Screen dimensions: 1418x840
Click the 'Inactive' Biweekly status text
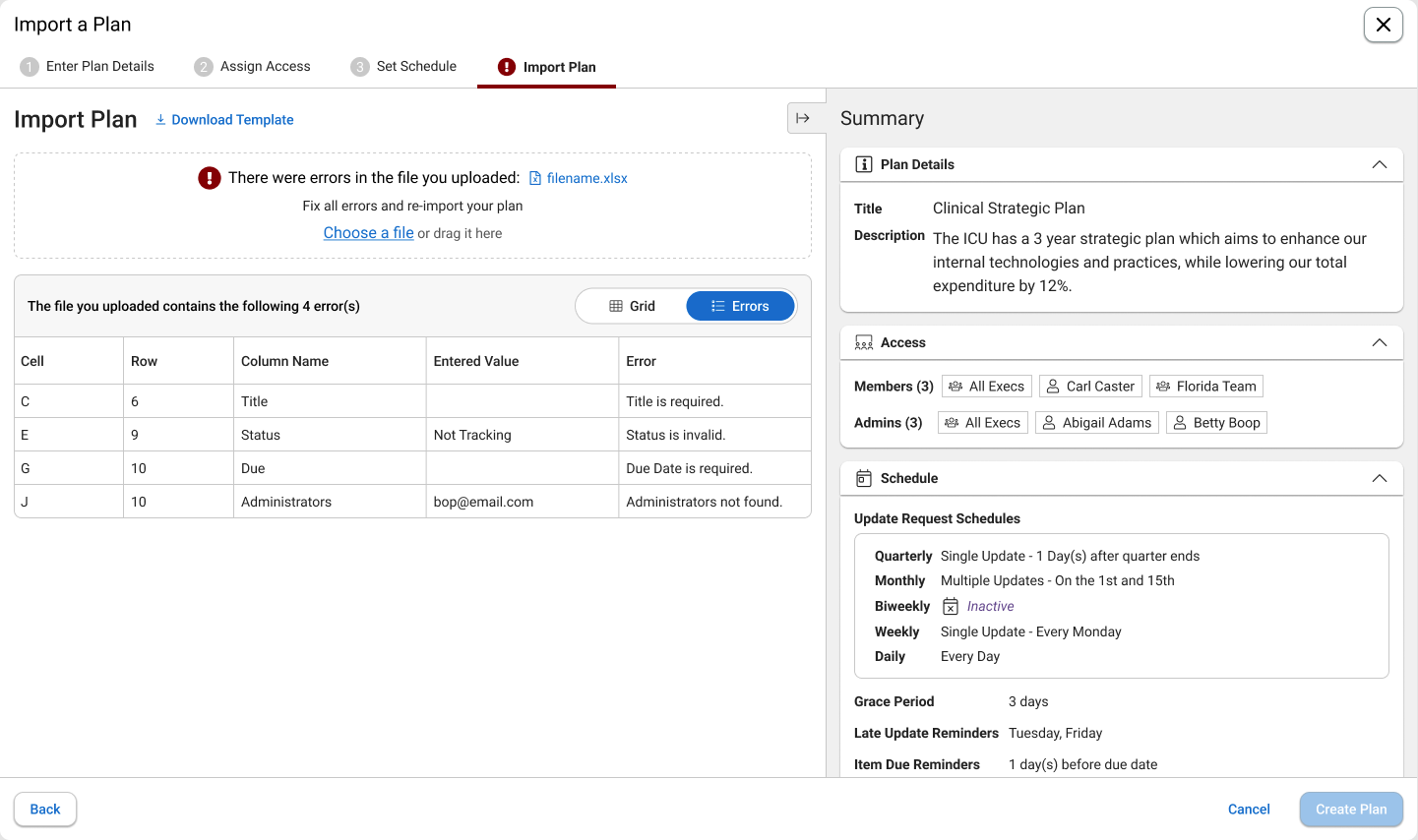[990, 607]
